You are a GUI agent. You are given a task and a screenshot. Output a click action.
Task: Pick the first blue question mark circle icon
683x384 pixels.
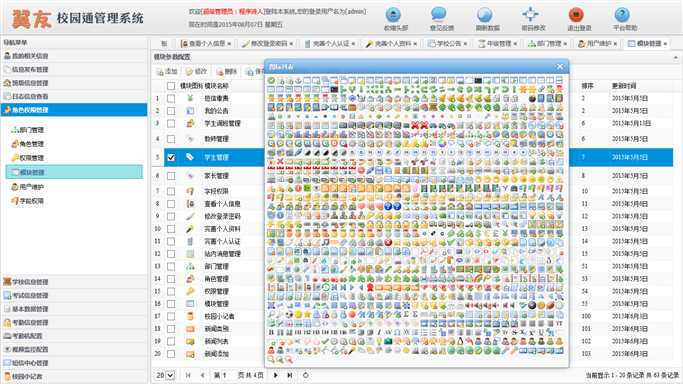(388, 206)
